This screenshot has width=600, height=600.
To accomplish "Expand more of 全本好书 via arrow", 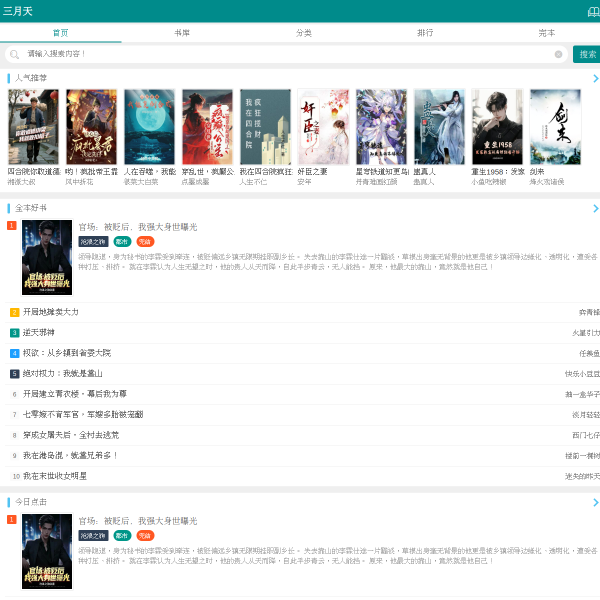I will tap(595, 209).
